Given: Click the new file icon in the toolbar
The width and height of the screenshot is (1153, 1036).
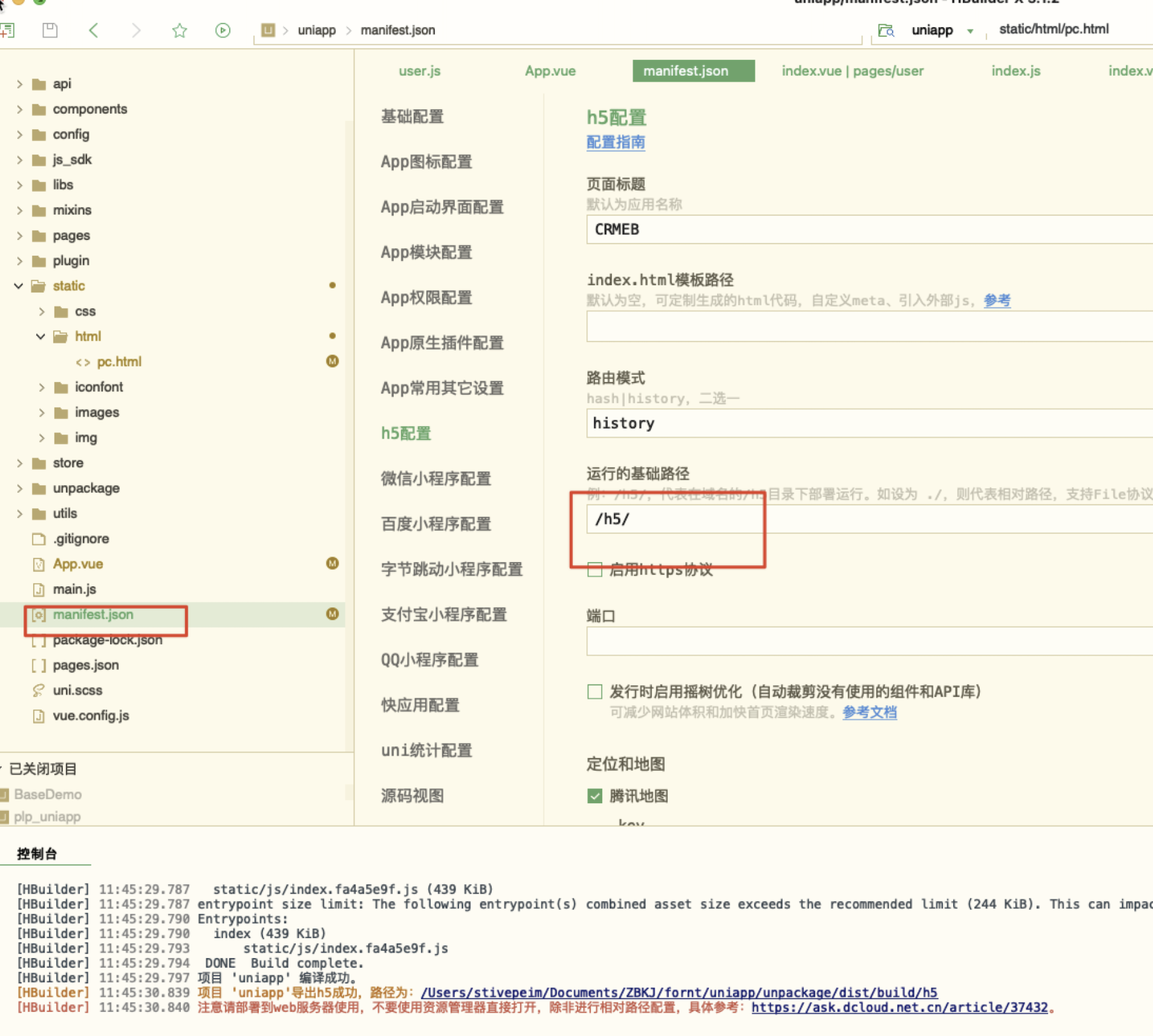Looking at the screenshot, I should pyautogui.click(x=7, y=30).
